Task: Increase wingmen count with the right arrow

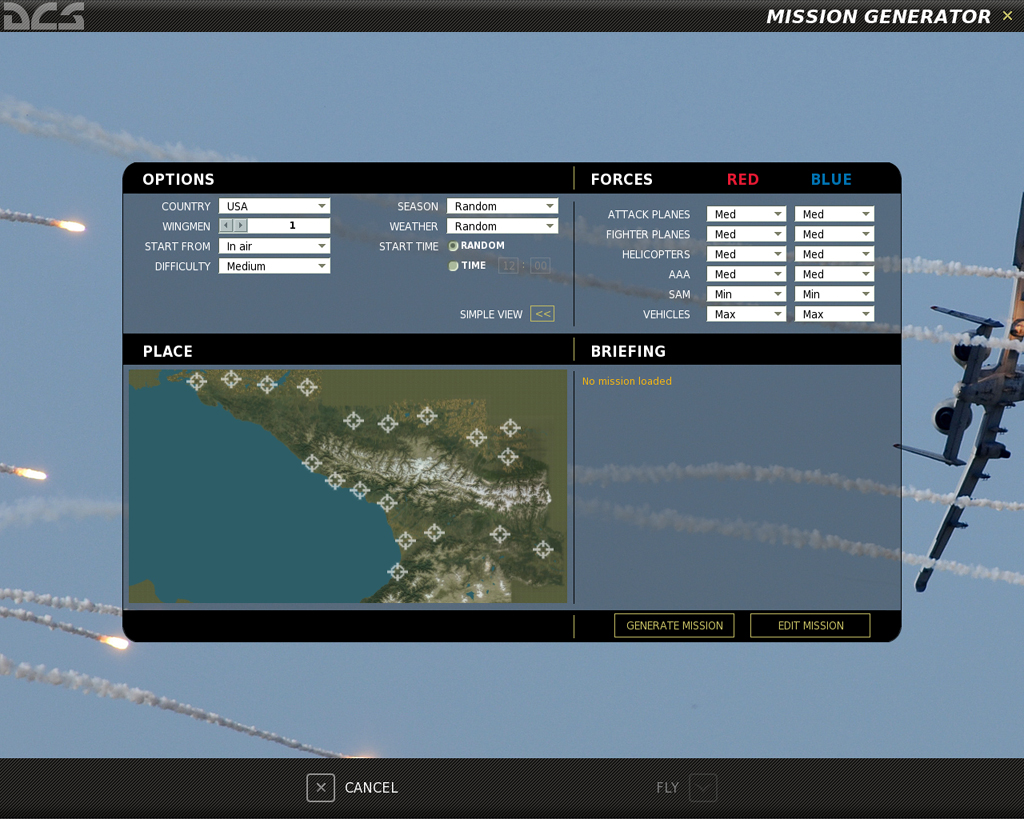Action: click(238, 226)
